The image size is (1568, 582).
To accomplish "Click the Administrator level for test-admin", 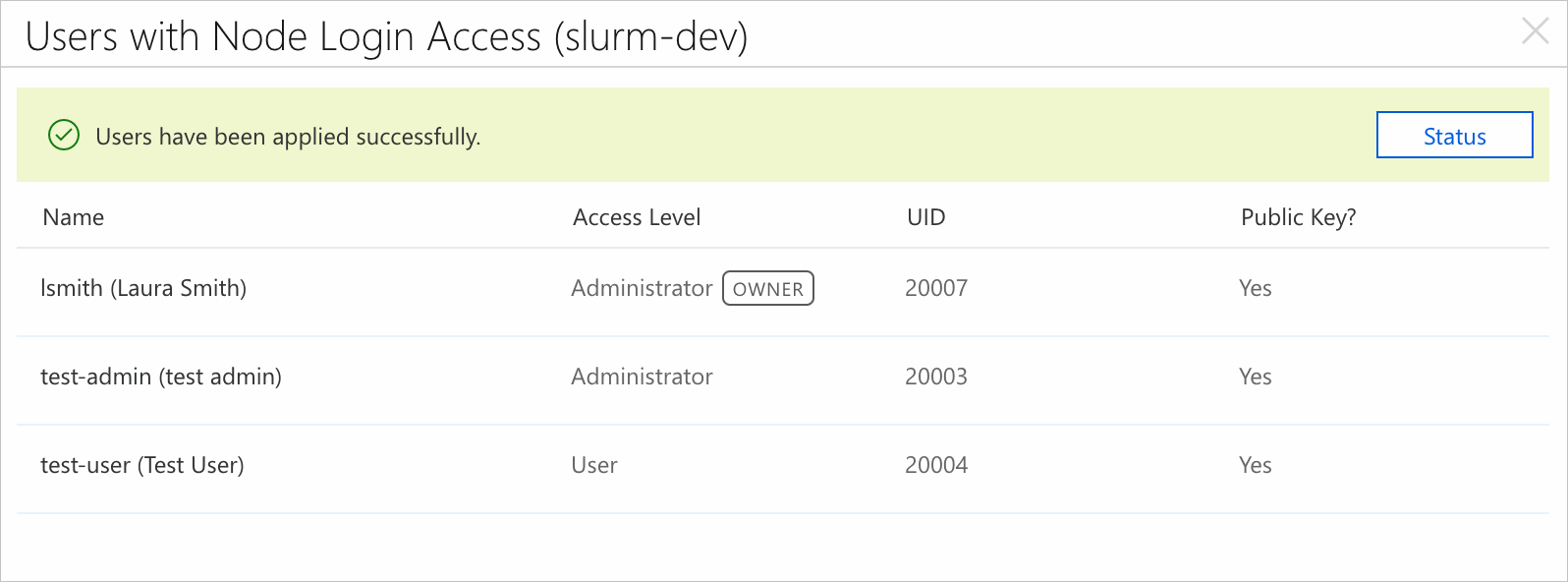I will 642,377.
